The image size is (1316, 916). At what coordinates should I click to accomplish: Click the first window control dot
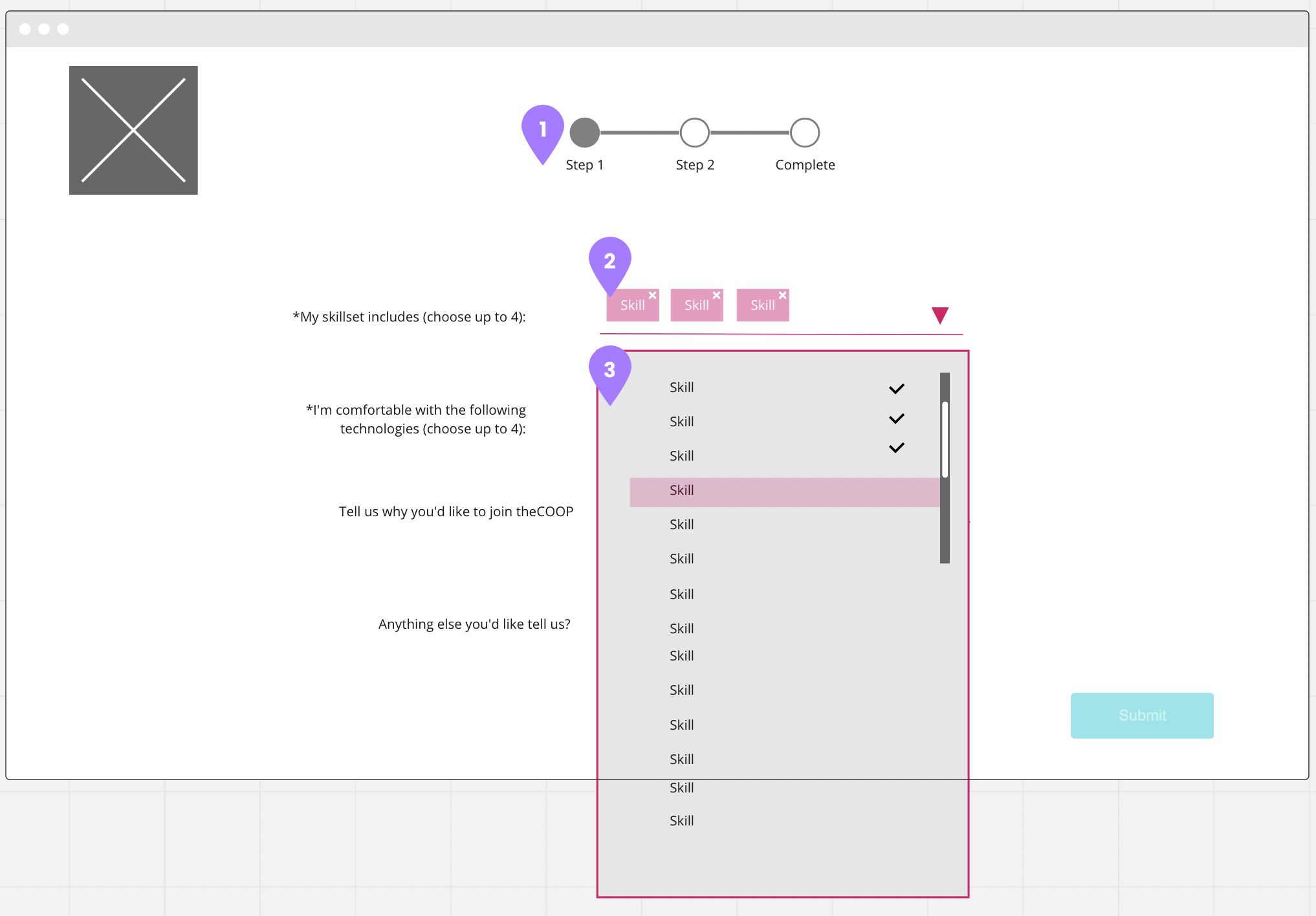coord(25,29)
